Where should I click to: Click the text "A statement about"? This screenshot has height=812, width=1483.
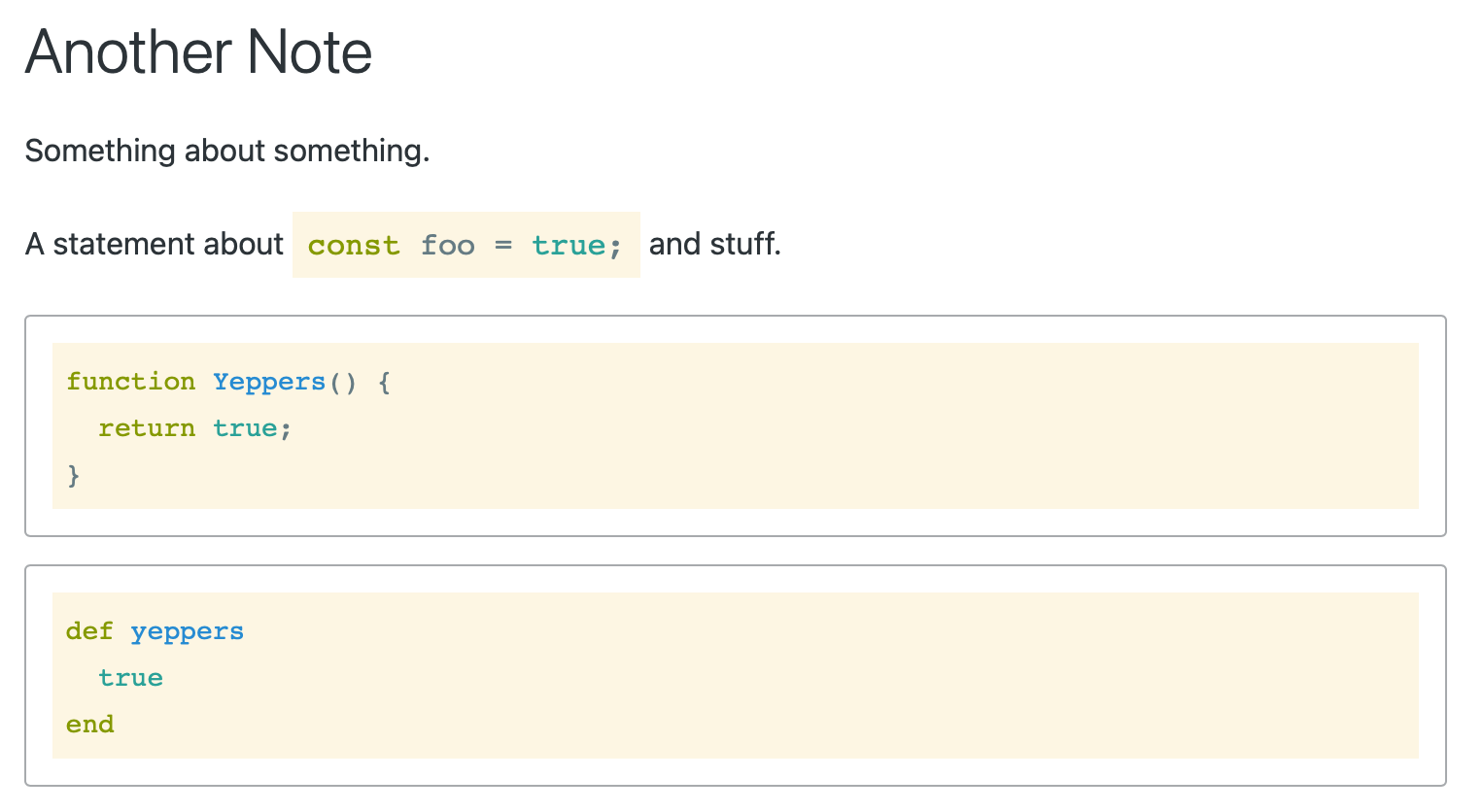click(x=154, y=244)
